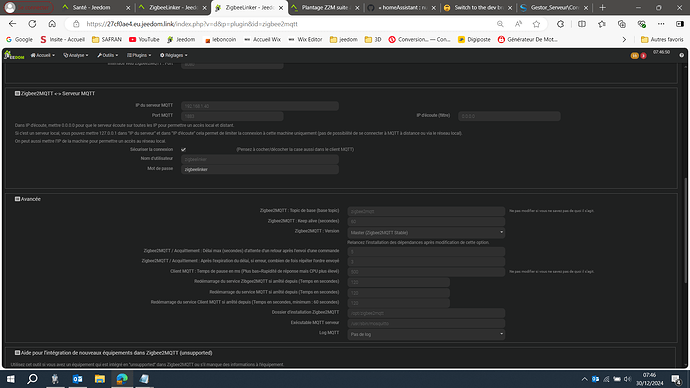Open the Log MQTT dropdown
This screenshot has width=690, height=388.
pyautogui.click(x=426, y=334)
